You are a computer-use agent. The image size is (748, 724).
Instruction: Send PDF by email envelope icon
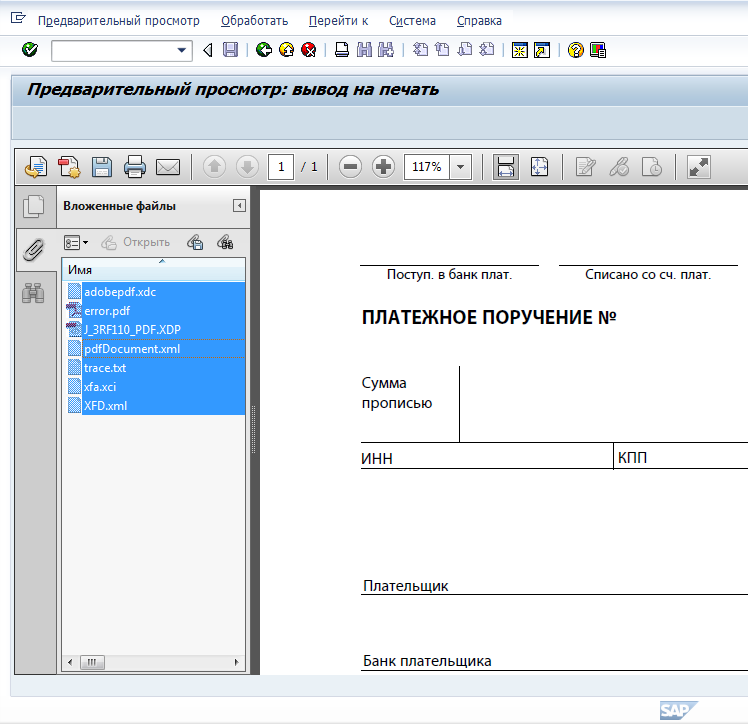tap(168, 167)
